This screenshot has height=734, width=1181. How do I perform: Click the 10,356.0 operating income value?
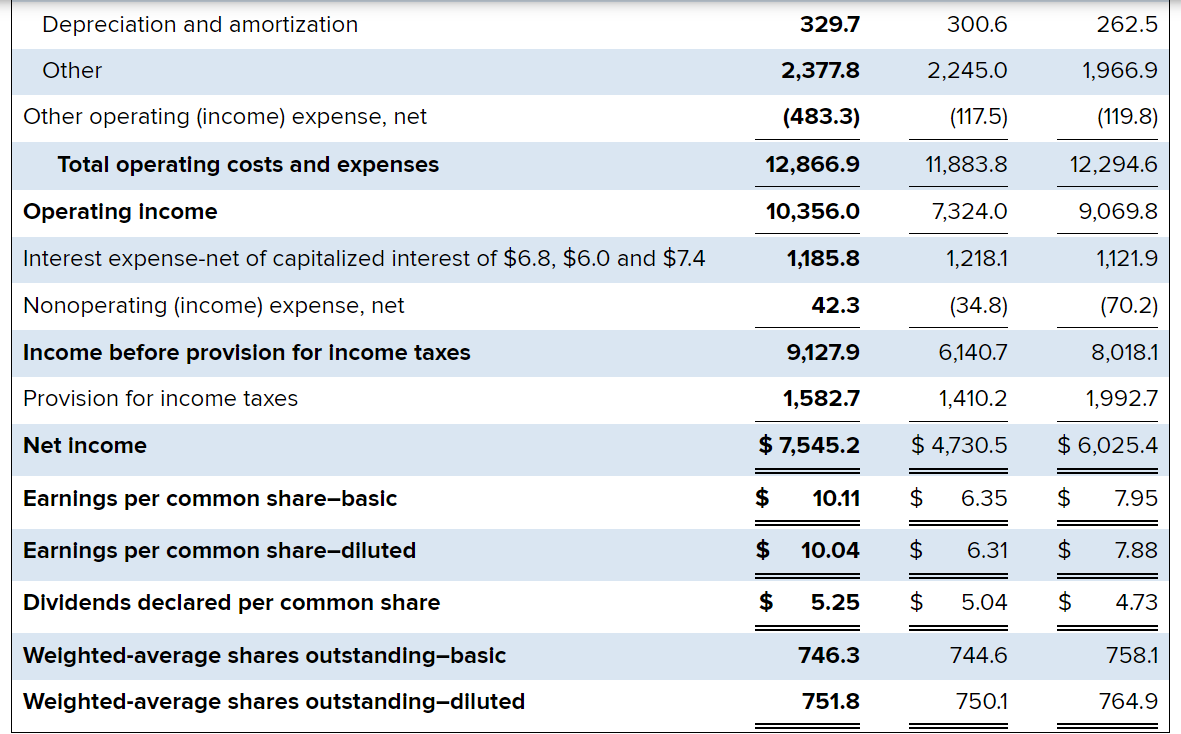(x=811, y=211)
